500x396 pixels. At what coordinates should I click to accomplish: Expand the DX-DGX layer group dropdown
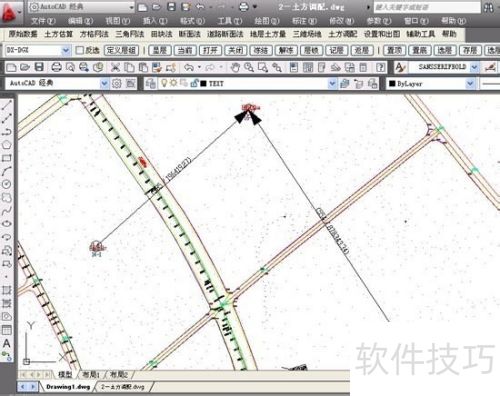(66, 50)
